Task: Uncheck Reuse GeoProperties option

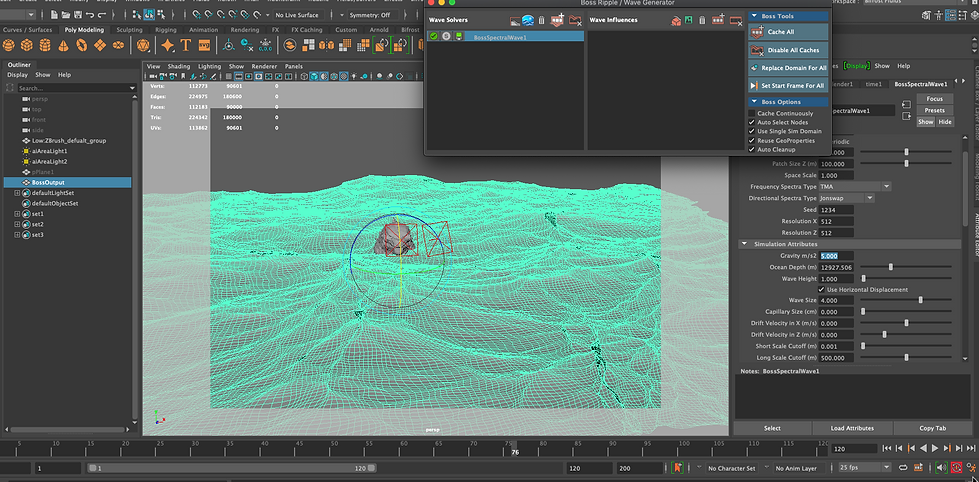Action: (752, 140)
